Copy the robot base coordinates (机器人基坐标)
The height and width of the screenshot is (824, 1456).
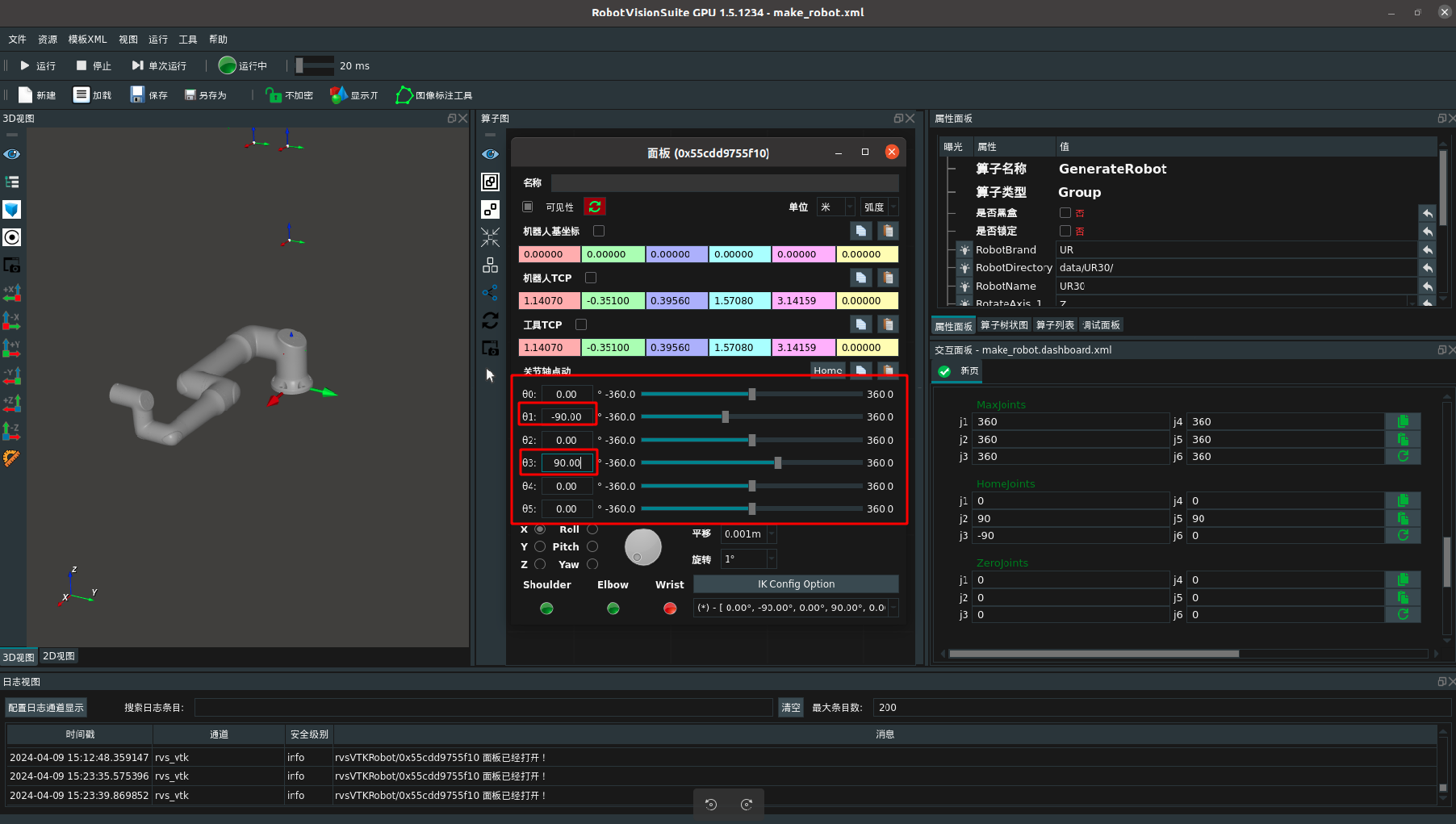(861, 231)
